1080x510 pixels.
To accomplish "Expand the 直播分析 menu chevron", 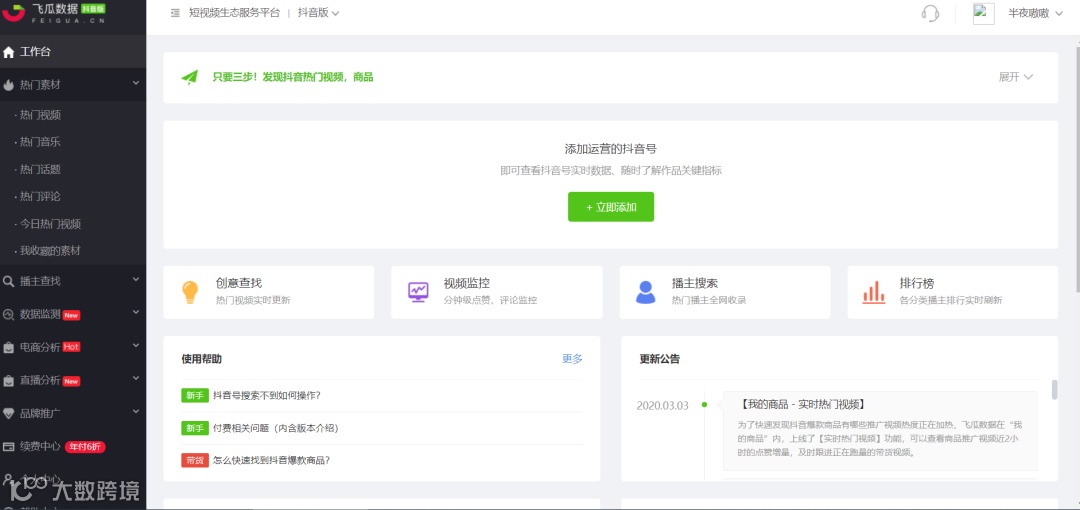I will point(136,379).
